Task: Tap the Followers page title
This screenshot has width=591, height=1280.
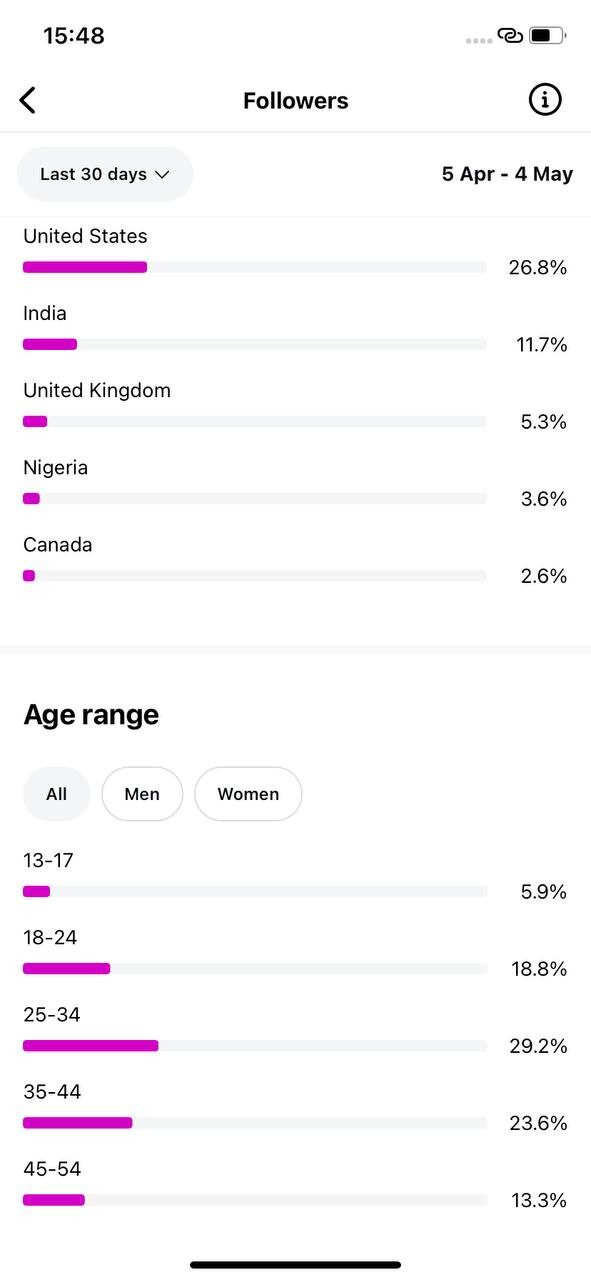Action: click(296, 101)
